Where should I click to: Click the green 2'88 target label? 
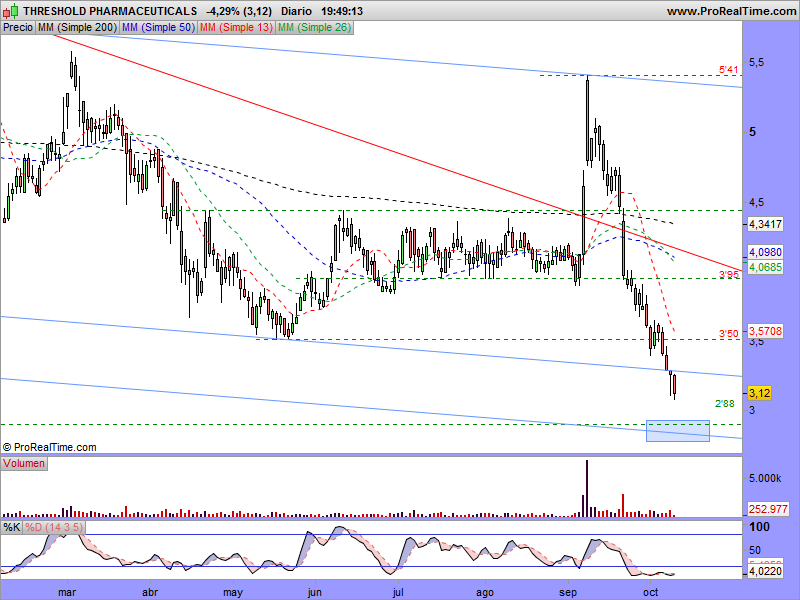pos(724,404)
